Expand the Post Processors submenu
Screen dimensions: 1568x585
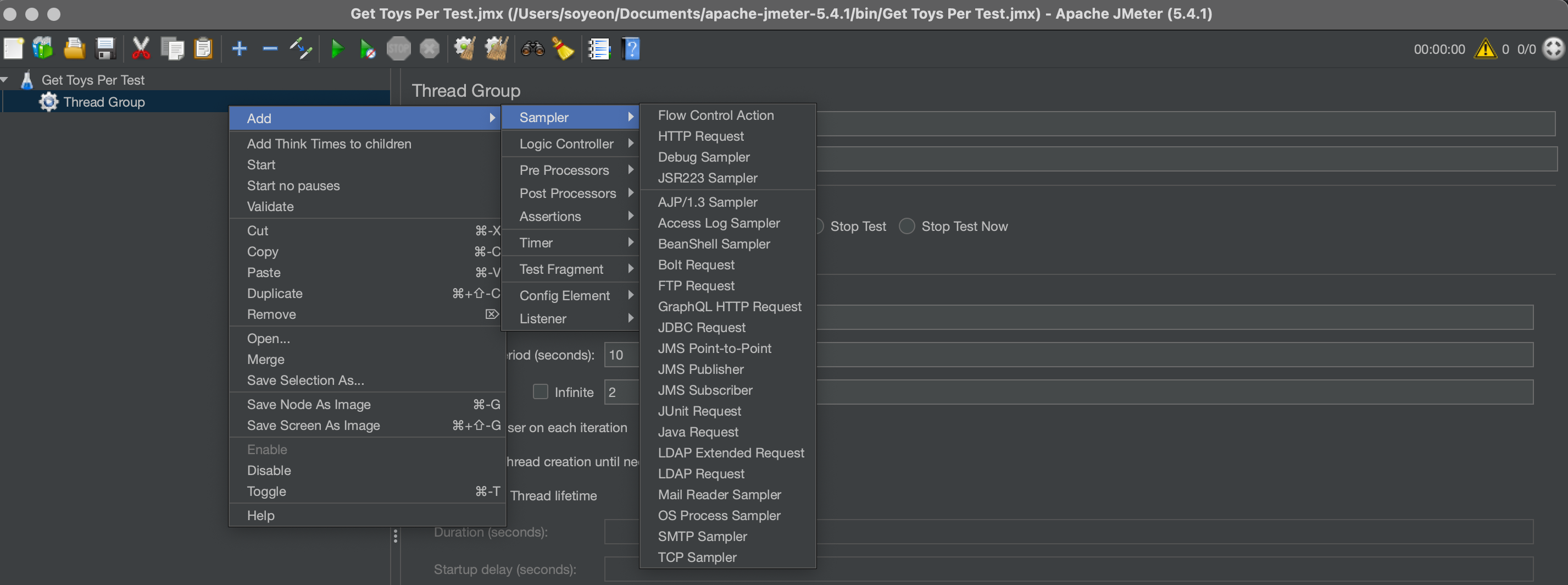pos(570,193)
